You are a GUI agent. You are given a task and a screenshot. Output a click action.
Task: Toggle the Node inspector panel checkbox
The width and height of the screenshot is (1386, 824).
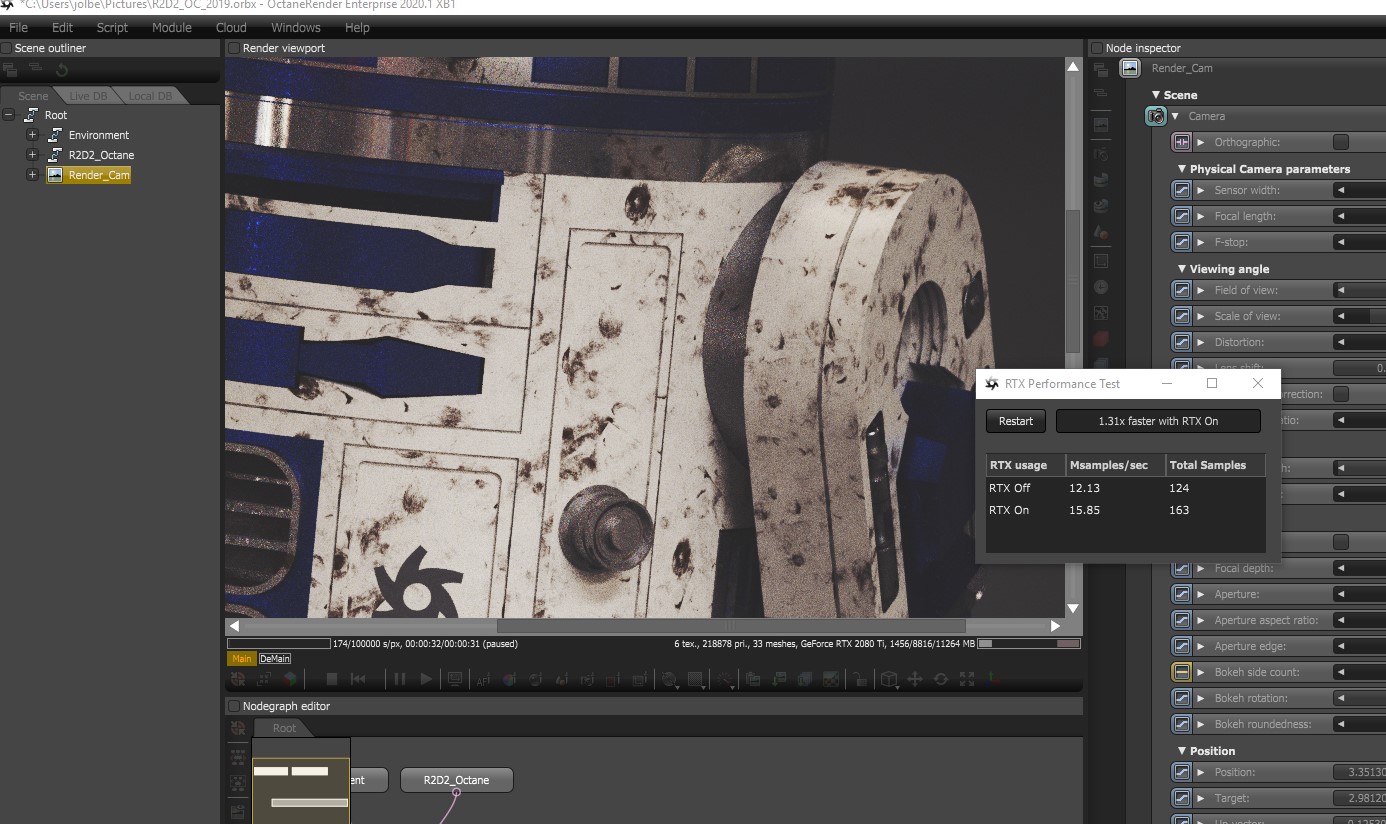1097,48
